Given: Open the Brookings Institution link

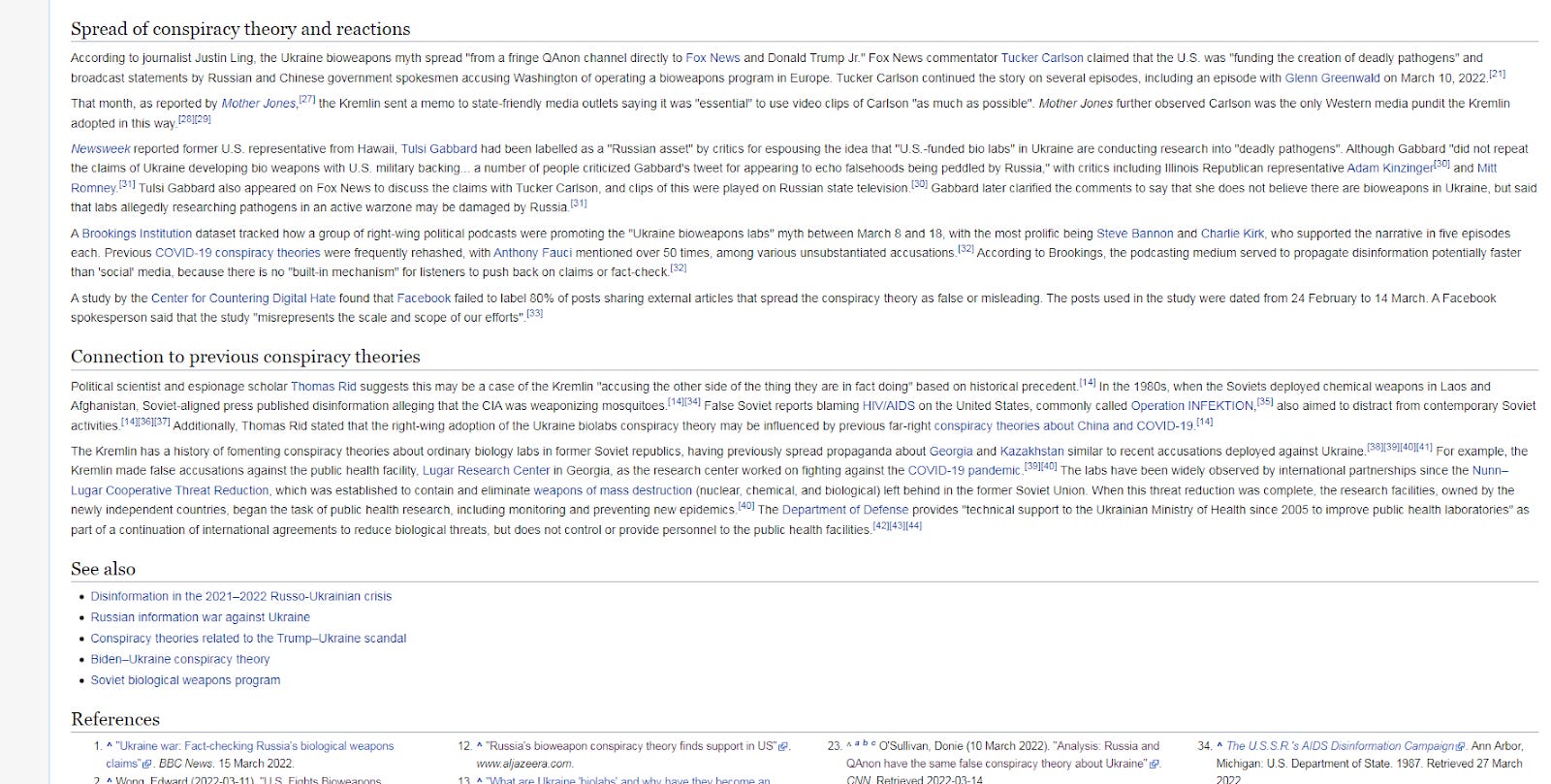Looking at the screenshot, I should coord(137,234).
